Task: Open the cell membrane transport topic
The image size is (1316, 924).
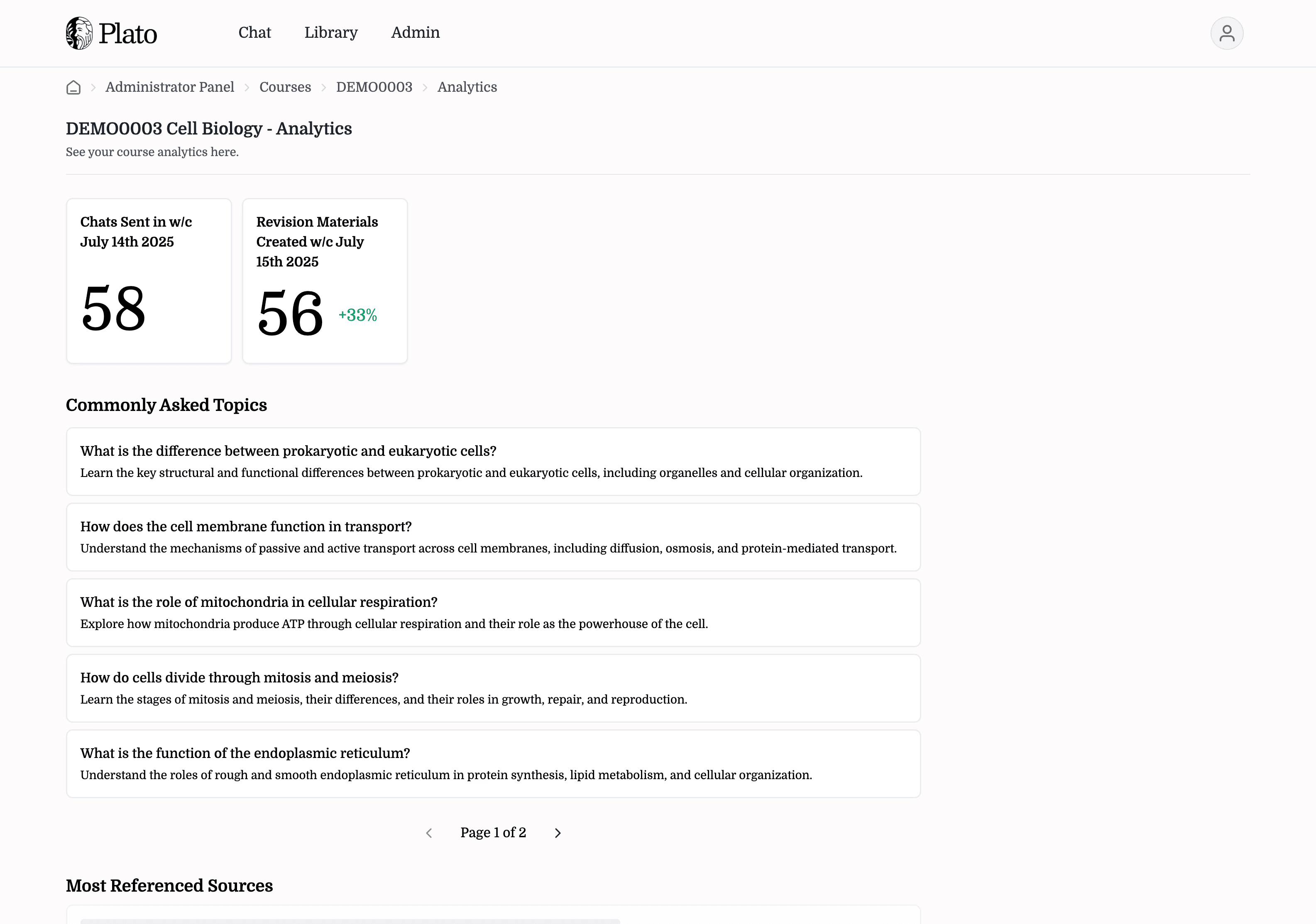Action: pyautogui.click(x=493, y=537)
